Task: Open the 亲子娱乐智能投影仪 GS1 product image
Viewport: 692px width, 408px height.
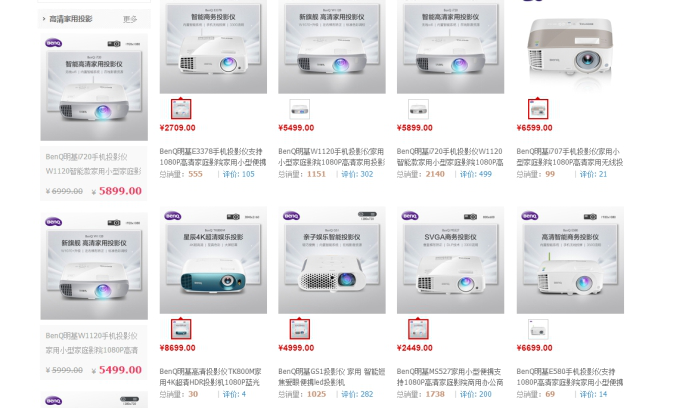Action: tap(332, 260)
